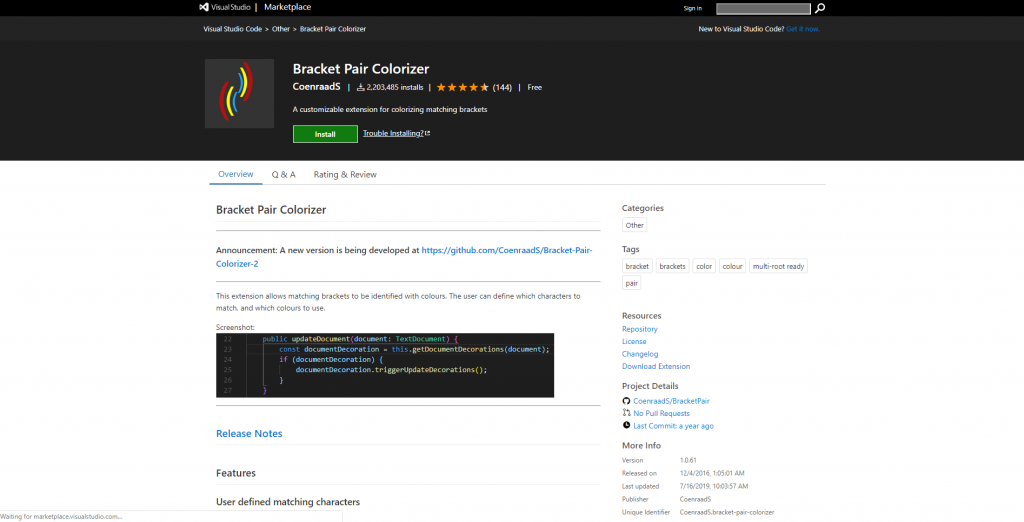The image size is (1024, 522).
Task: Open the Repository resource link
Action: tap(640, 329)
